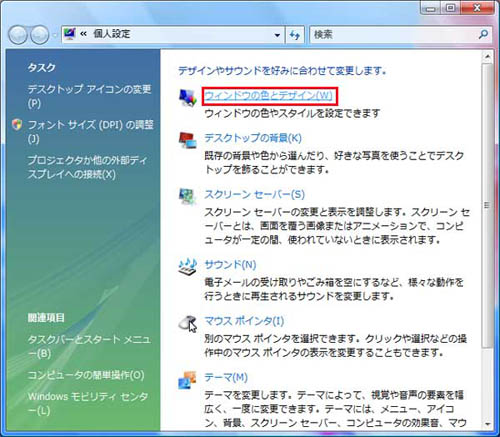Open the マウス ポインタ(I) link
Screen dimensions: 500x437
pyautogui.click(x=244, y=321)
